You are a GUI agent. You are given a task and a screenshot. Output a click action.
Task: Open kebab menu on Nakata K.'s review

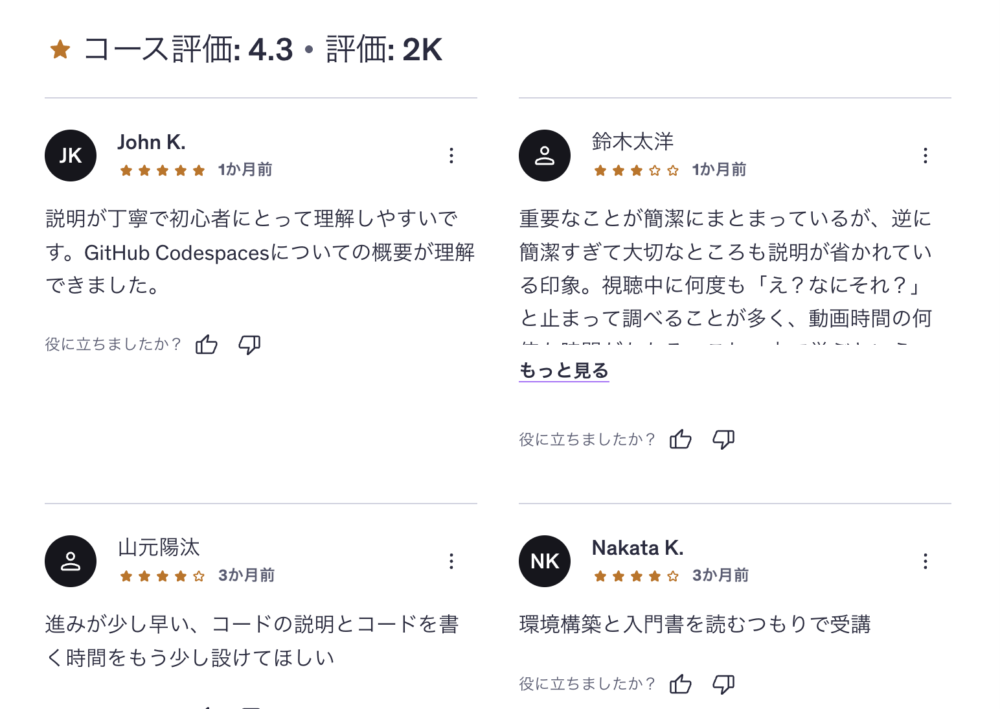925,561
